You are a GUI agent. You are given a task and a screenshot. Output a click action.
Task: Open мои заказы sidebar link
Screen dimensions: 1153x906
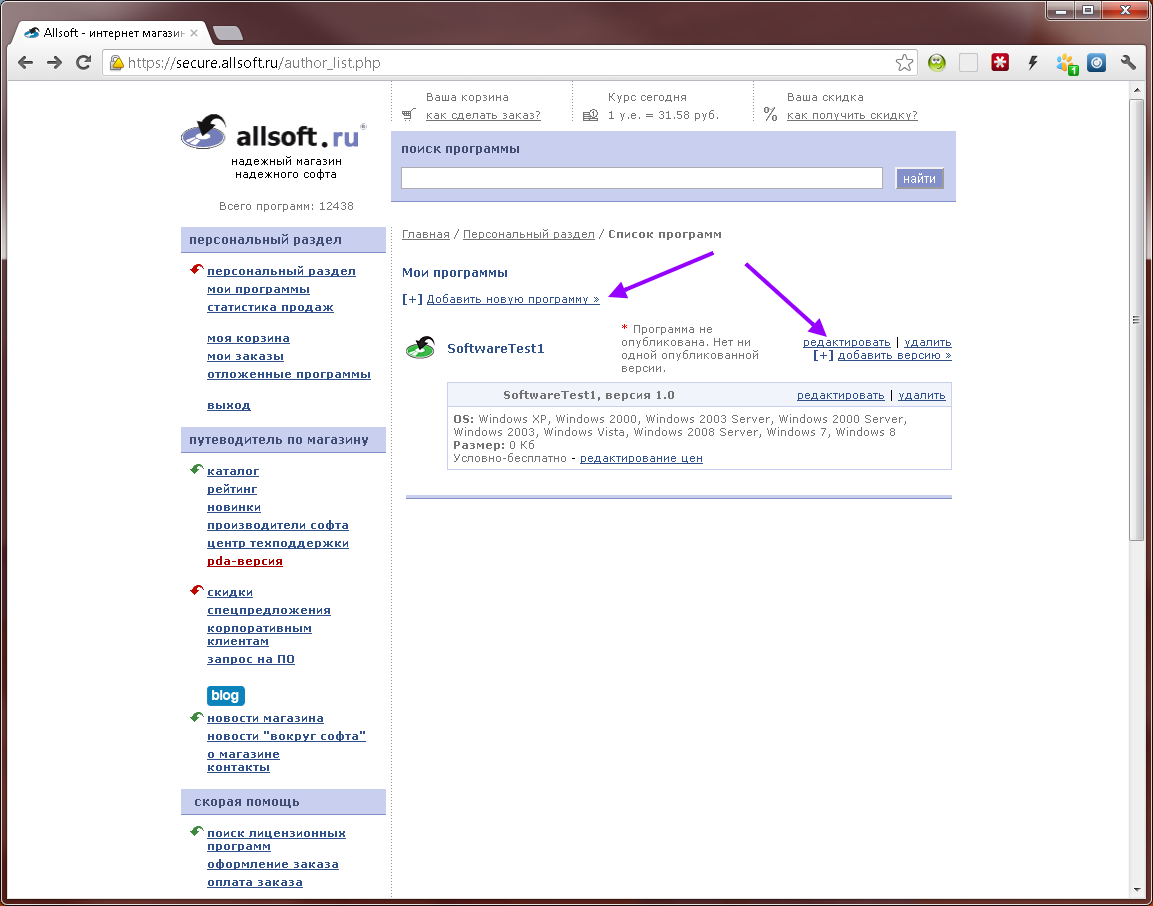coord(245,357)
